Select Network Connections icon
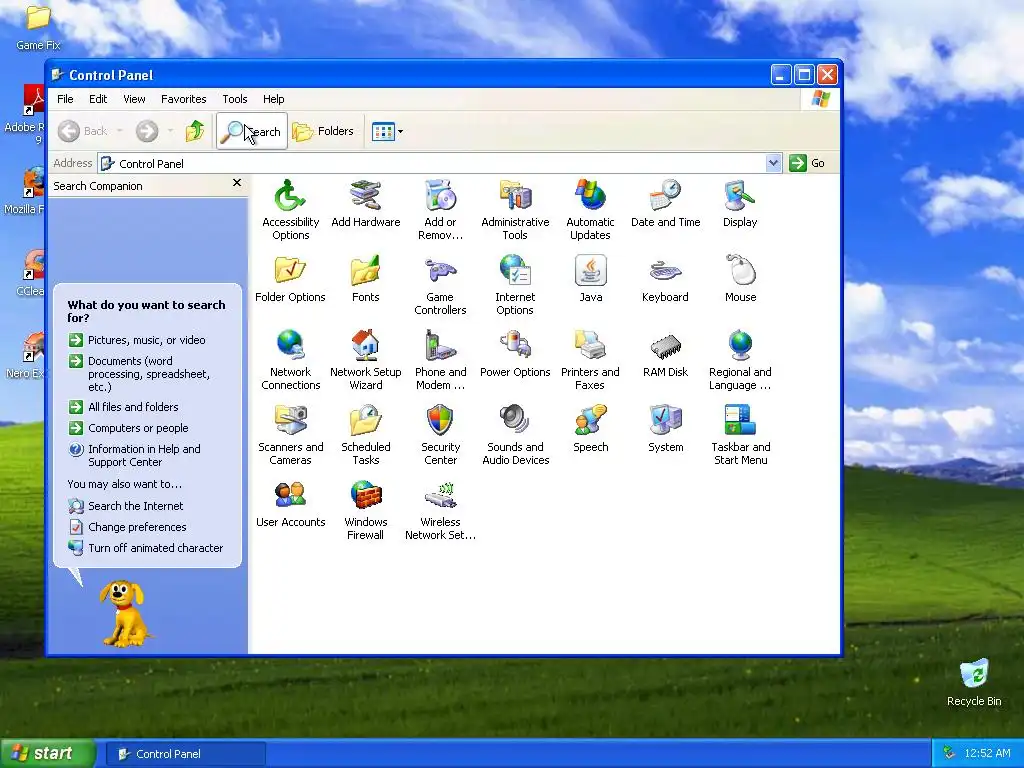The width and height of the screenshot is (1024, 768). pyautogui.click(x=291, y=360)
